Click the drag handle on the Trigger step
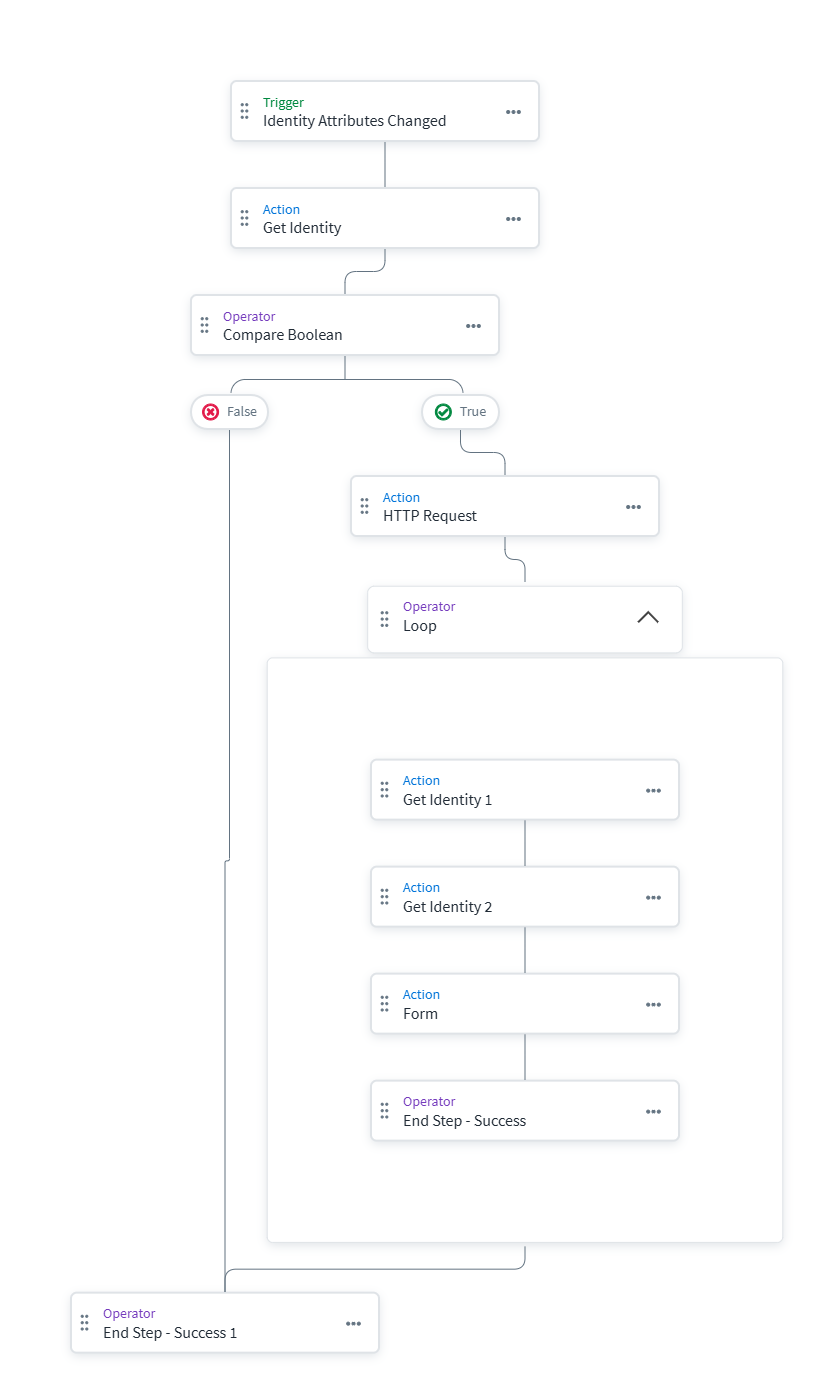 tap(244, 111)
